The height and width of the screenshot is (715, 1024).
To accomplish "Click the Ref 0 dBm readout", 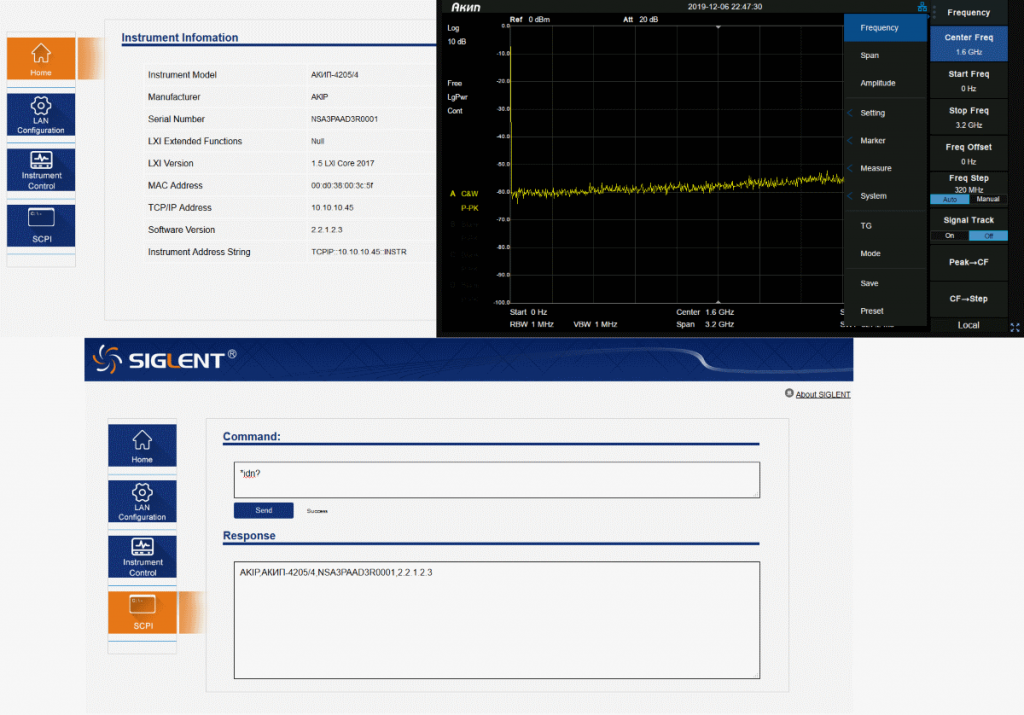I will click(530, 20).
